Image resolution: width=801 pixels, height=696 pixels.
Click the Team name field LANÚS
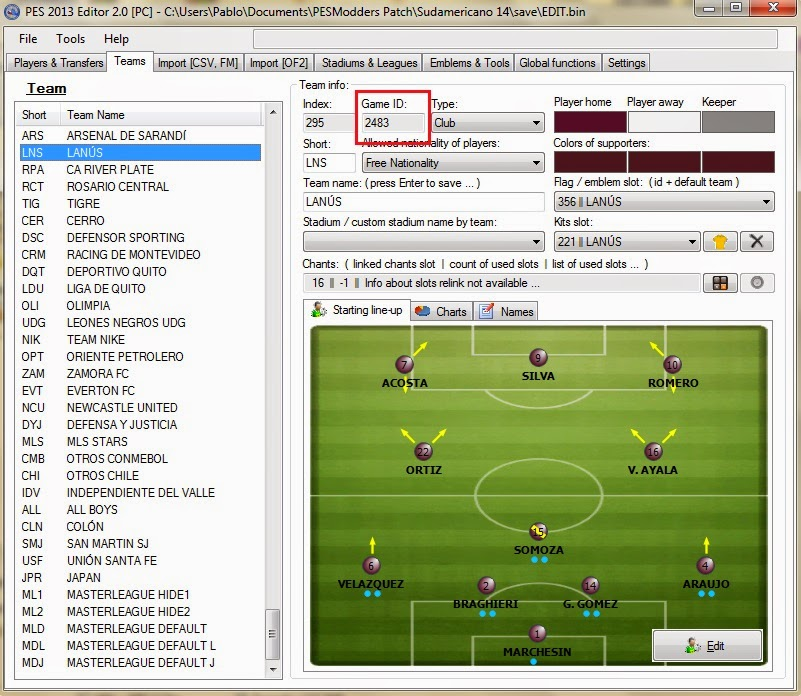423,201
